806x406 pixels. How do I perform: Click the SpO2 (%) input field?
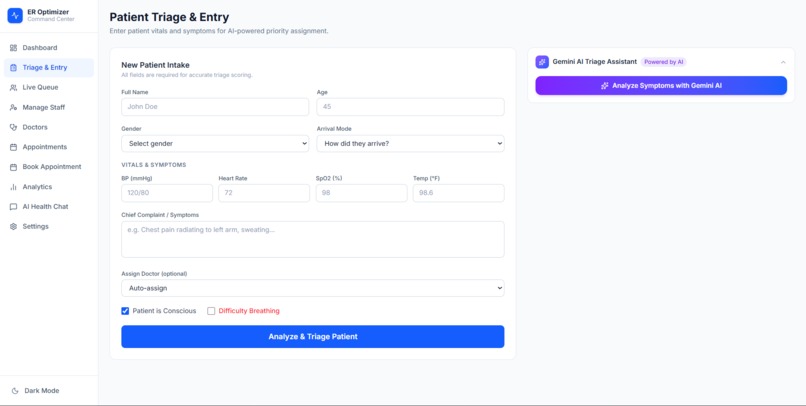[361, 193]
